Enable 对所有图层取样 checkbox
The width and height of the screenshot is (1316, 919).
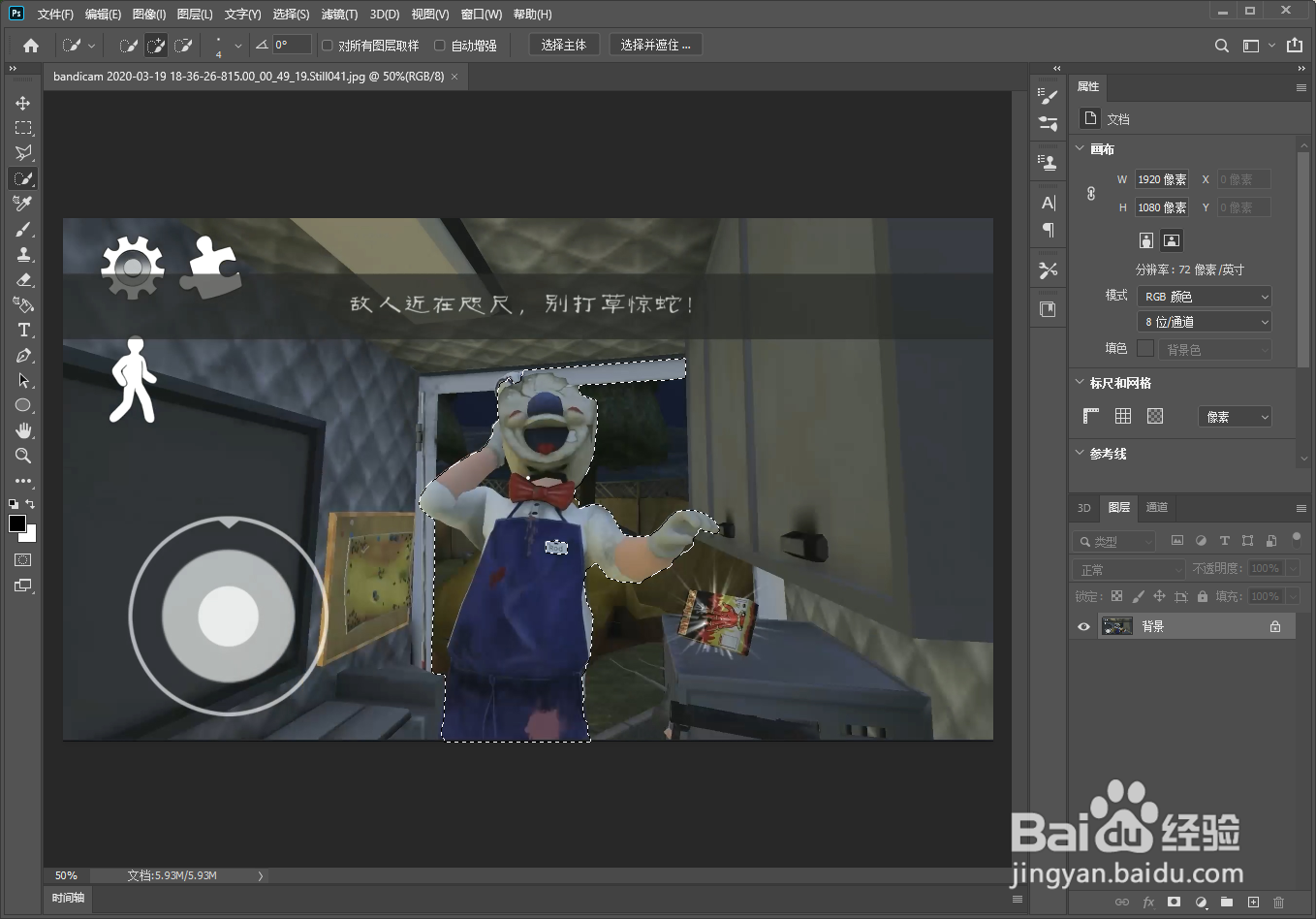click(x=328, y=46)
